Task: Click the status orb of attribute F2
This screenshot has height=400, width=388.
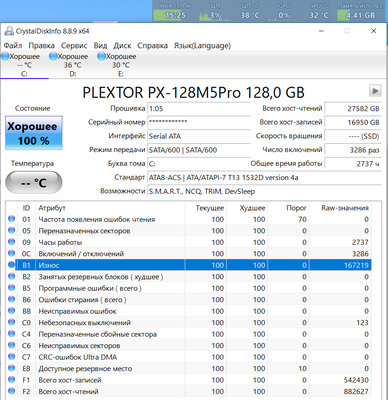Action: tap(12, 391)
